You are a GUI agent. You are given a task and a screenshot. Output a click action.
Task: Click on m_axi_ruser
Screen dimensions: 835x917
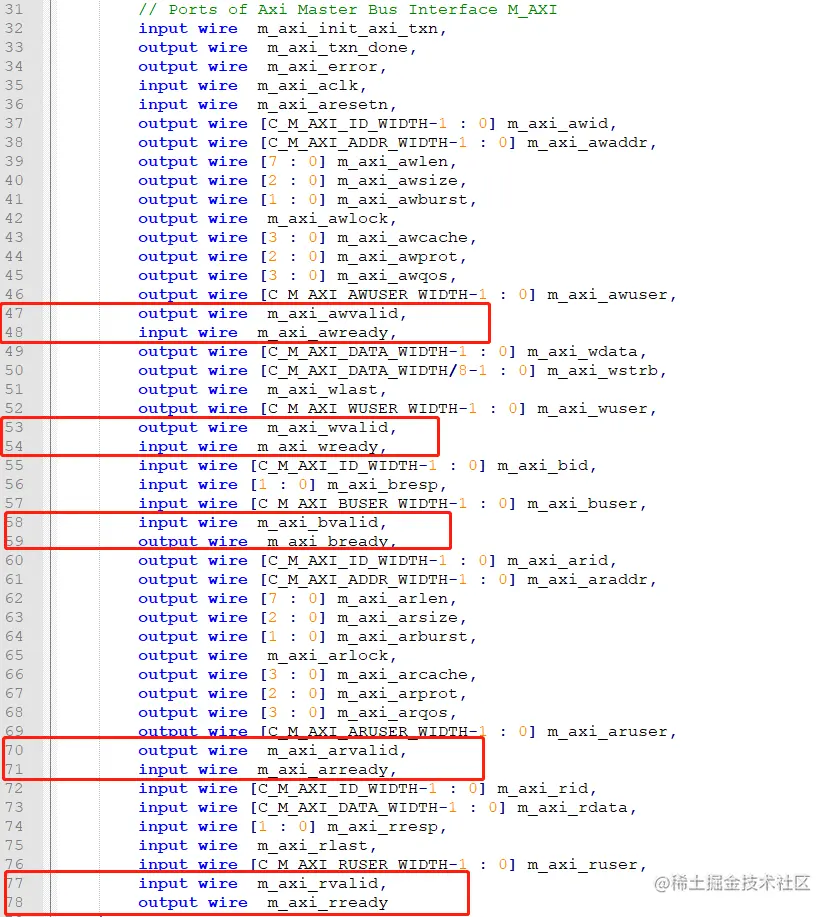pos(582,865)
